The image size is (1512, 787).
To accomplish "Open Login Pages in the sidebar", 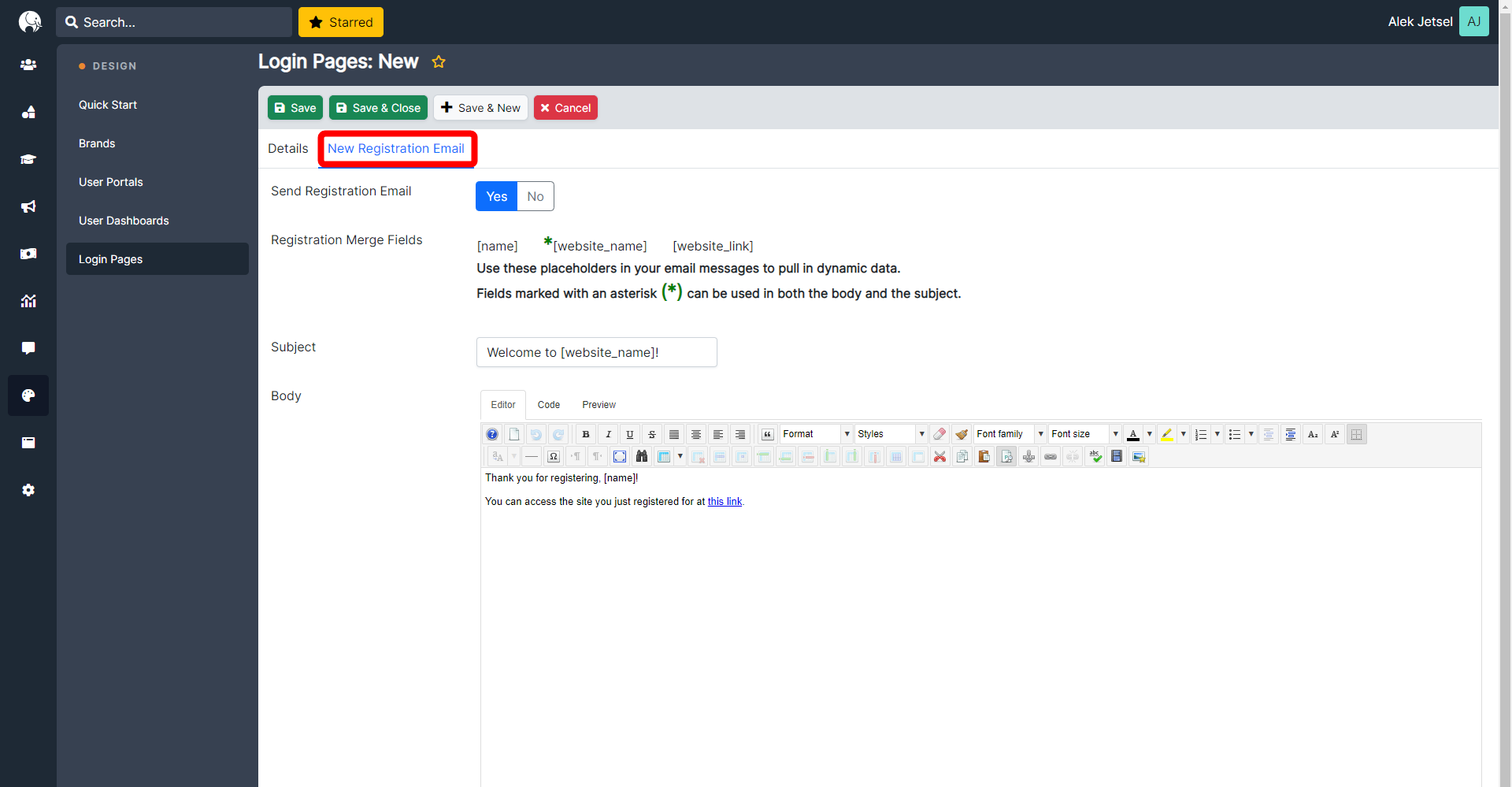I will (157, 259).
